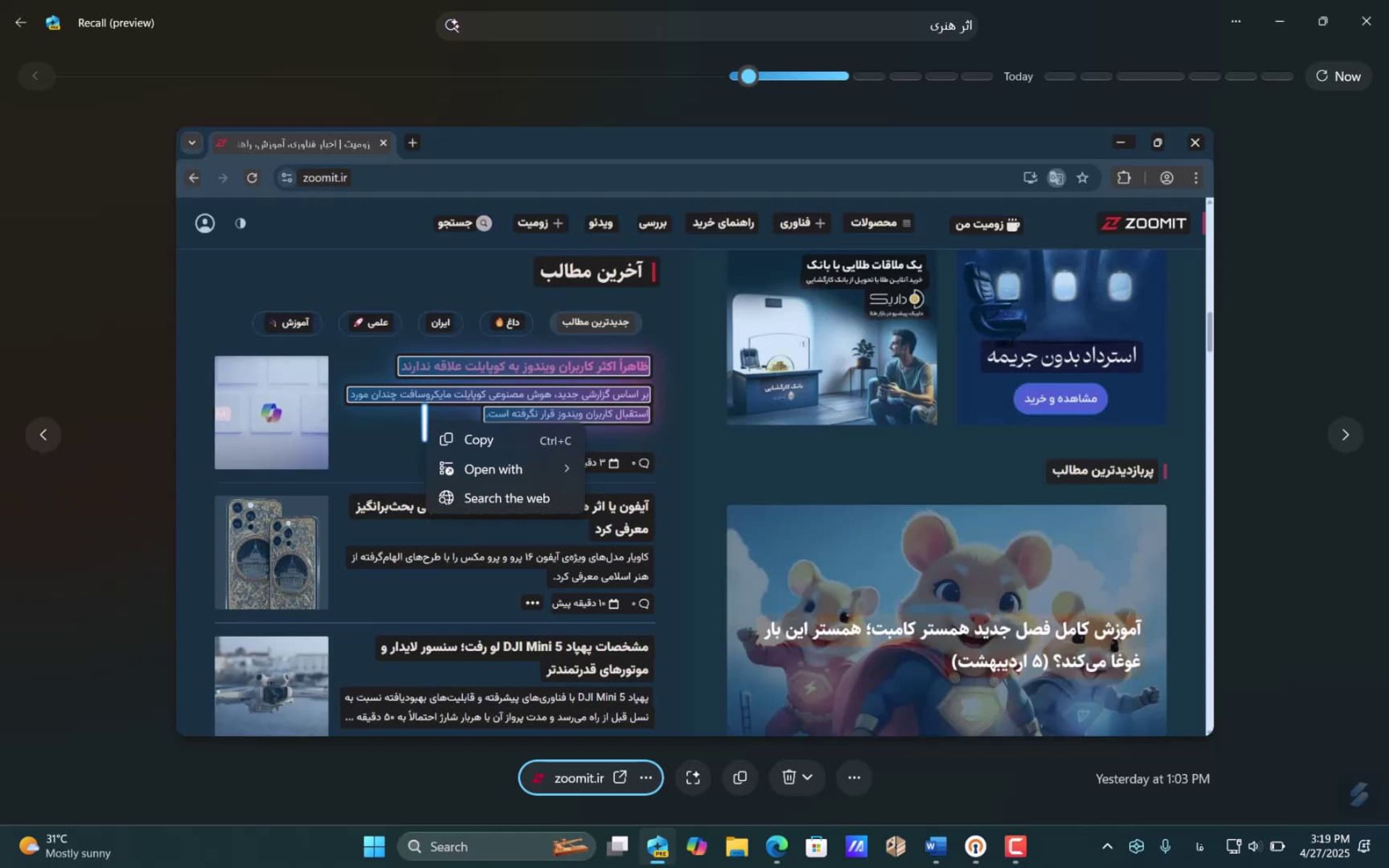Image resolution: width=1389 pixels, height=868 pixels.
Task: Open the Windows Start menu
Action: 374,846
